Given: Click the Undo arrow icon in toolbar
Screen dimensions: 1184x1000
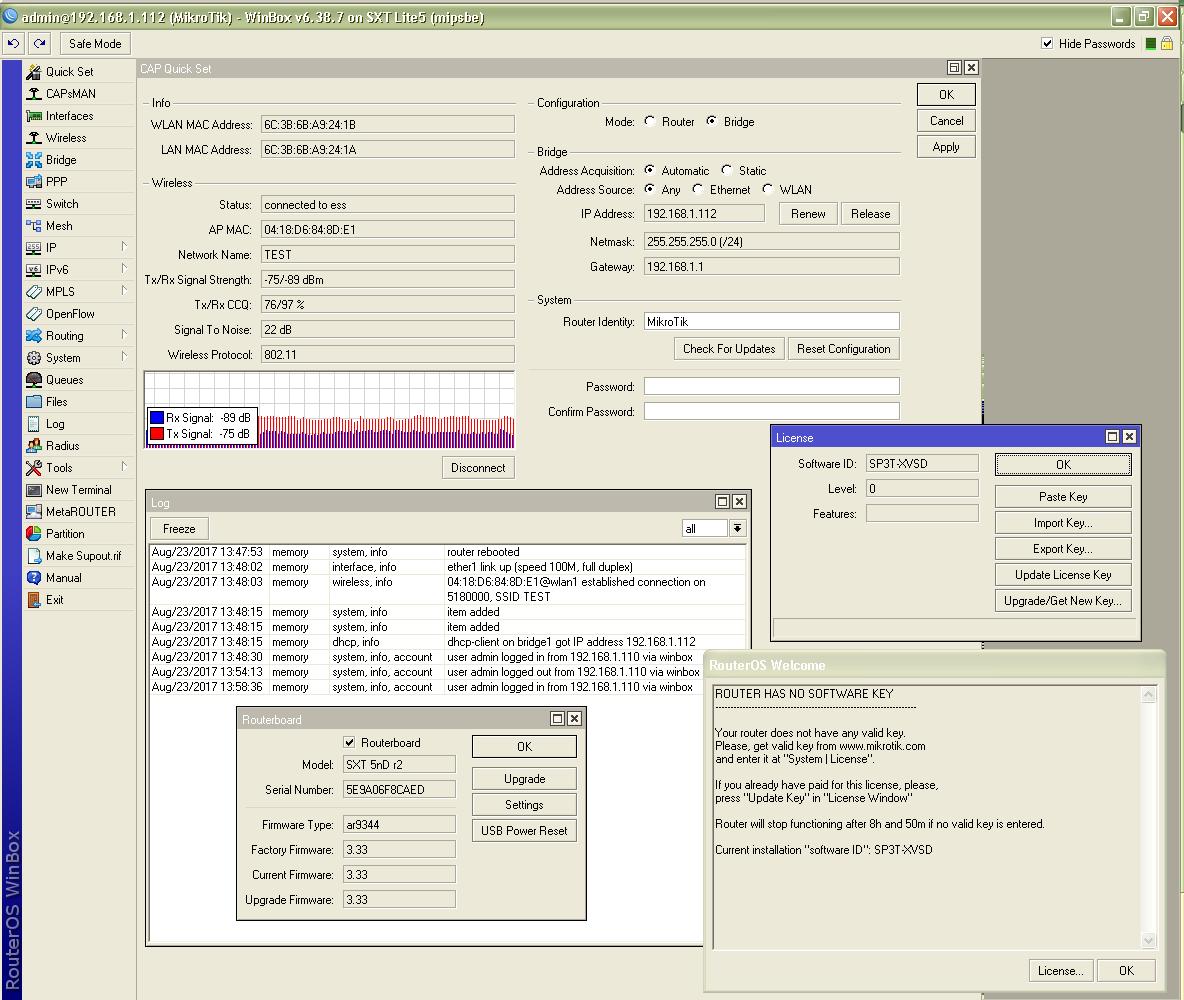Looking at the screenshot, I should 14,43.
